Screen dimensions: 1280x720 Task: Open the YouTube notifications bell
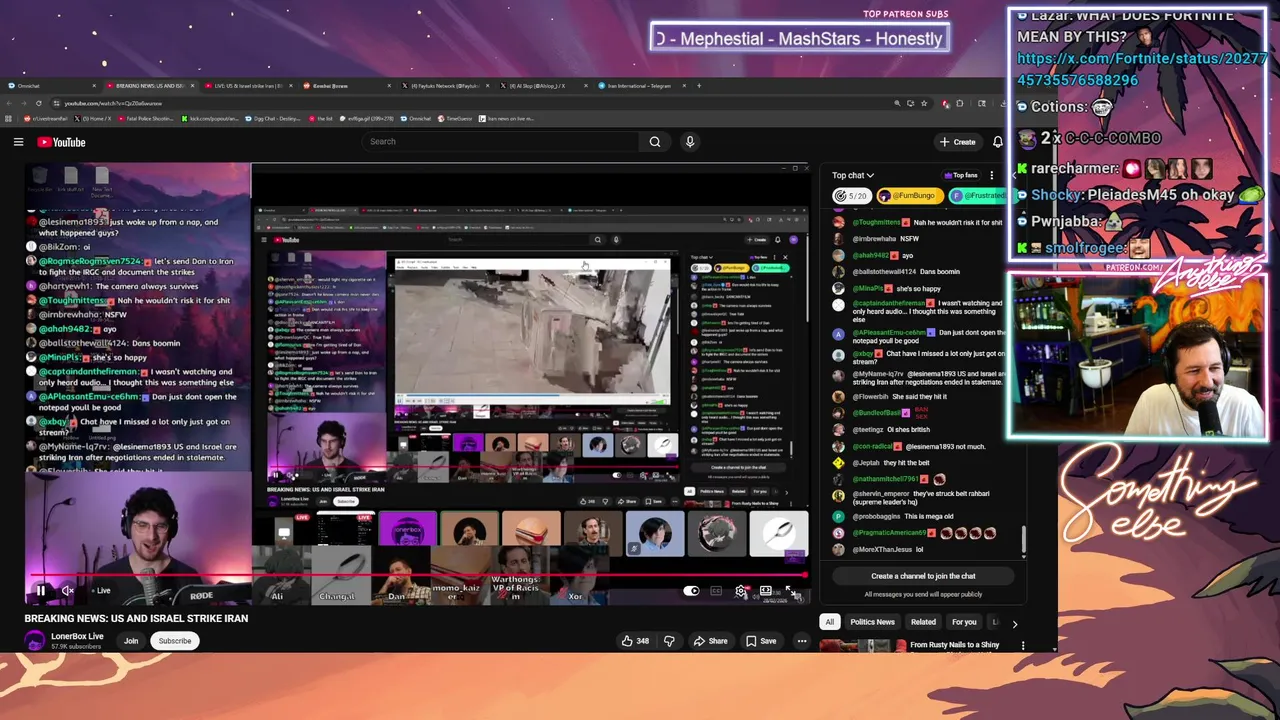tap(997, 142)
